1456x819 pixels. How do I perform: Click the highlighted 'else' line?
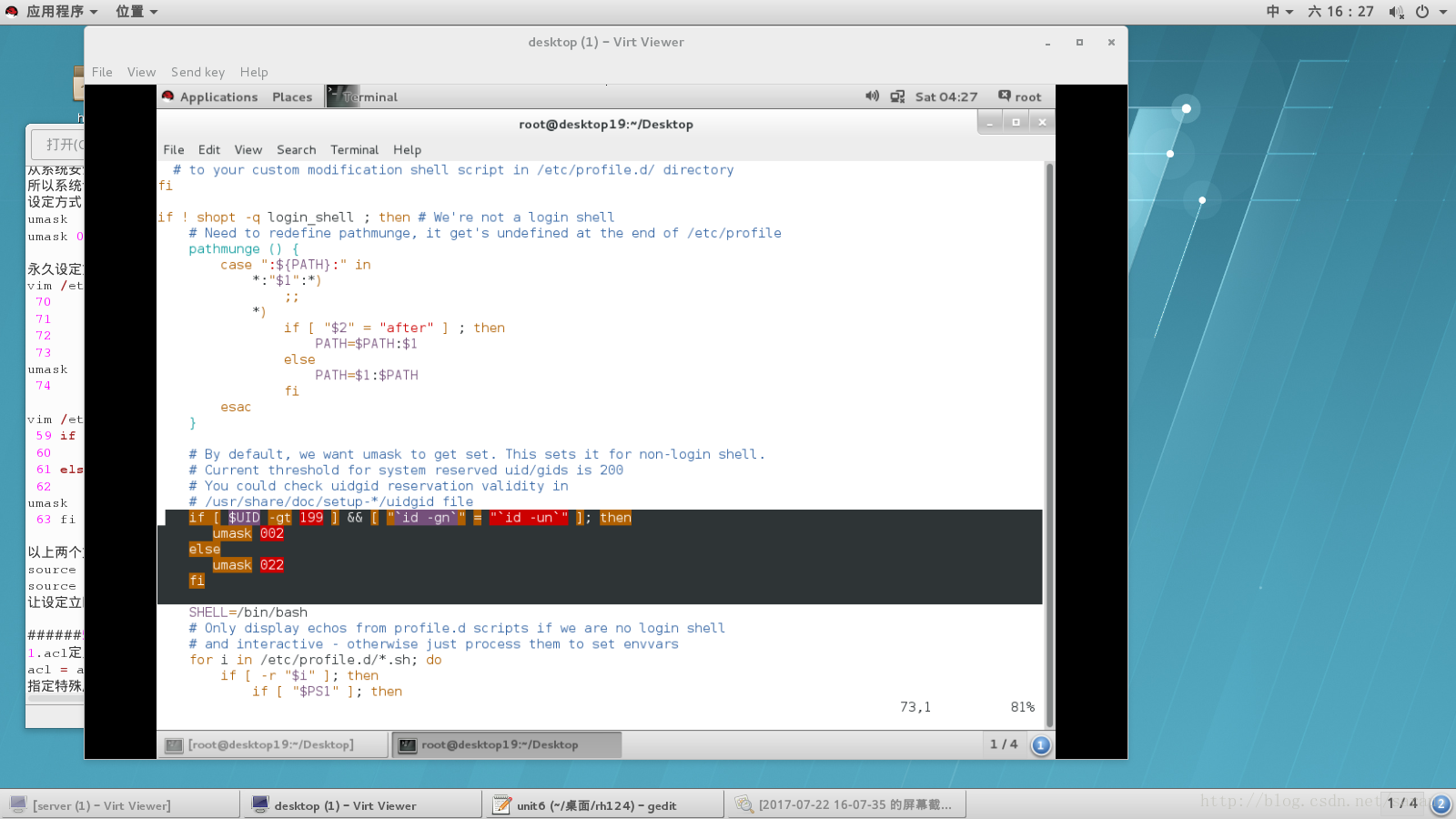(205, 549)
